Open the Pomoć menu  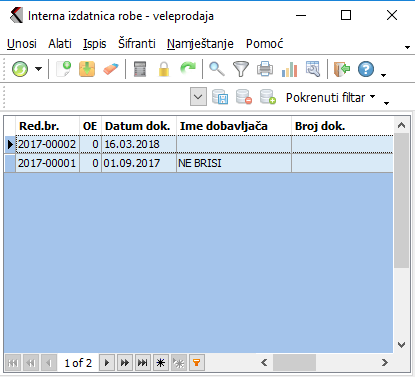pos(264,44)
